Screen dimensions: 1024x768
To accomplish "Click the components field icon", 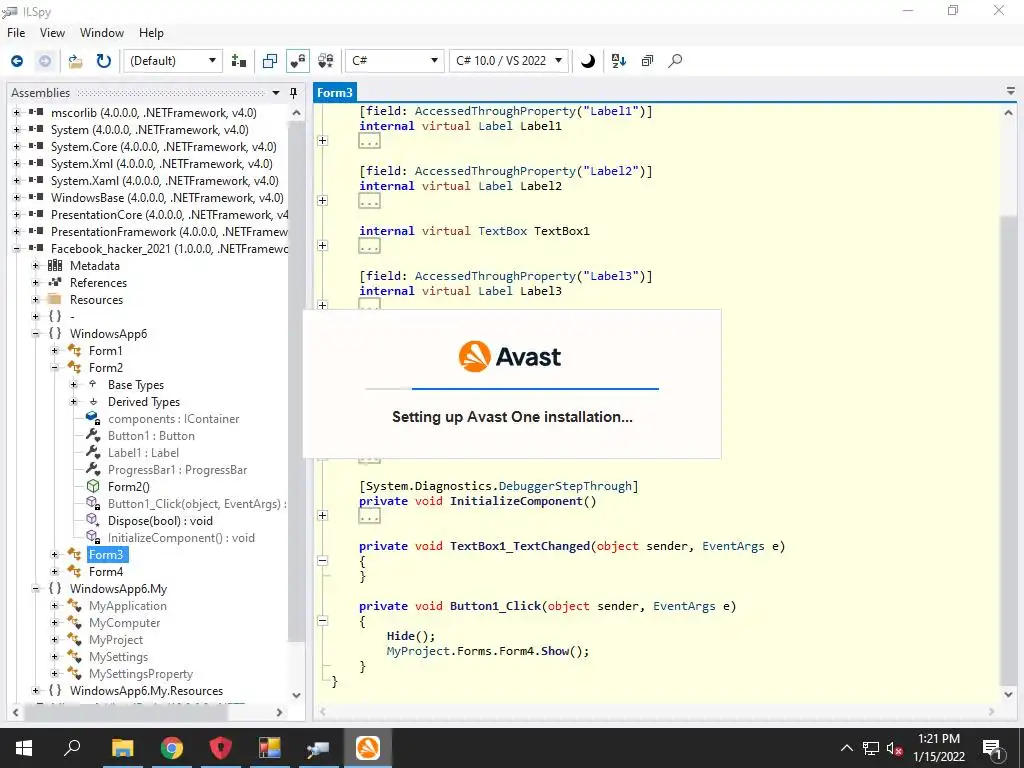I will point(93,418).
